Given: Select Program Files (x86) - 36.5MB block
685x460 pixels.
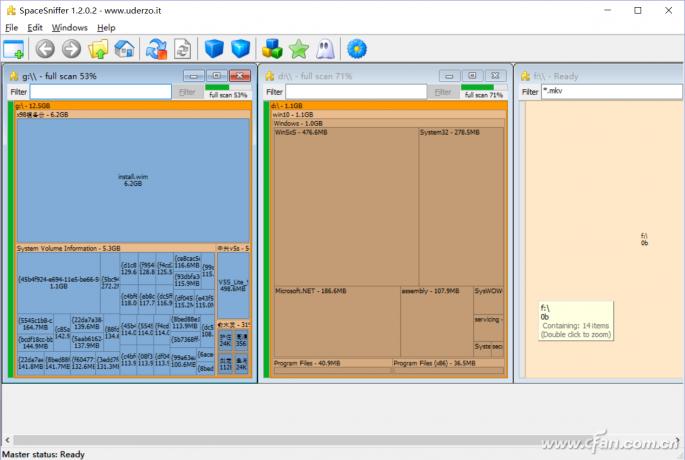Looking at the screenshot, I should (448, 366).
